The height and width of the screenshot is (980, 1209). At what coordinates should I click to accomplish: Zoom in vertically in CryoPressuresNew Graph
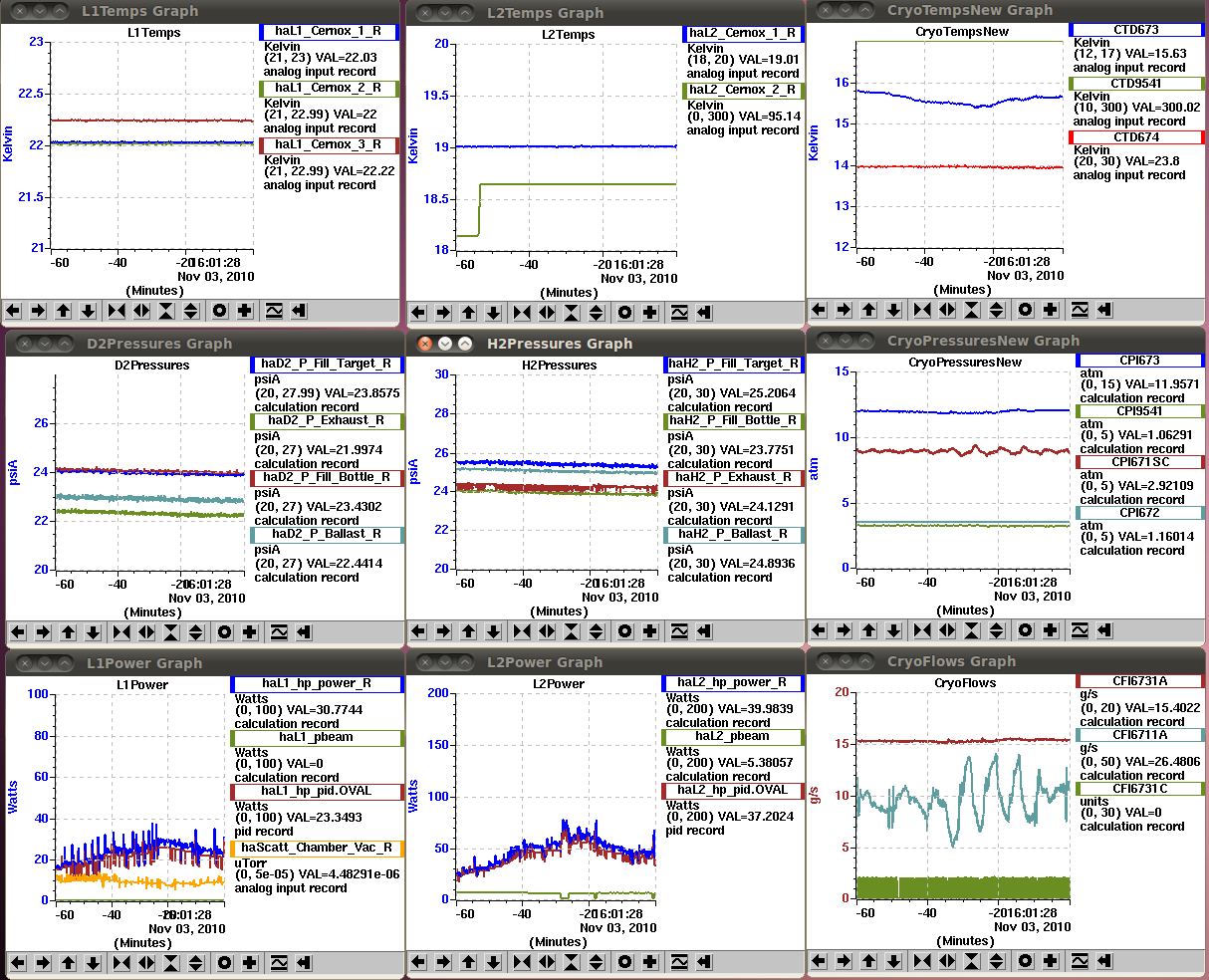972,630
